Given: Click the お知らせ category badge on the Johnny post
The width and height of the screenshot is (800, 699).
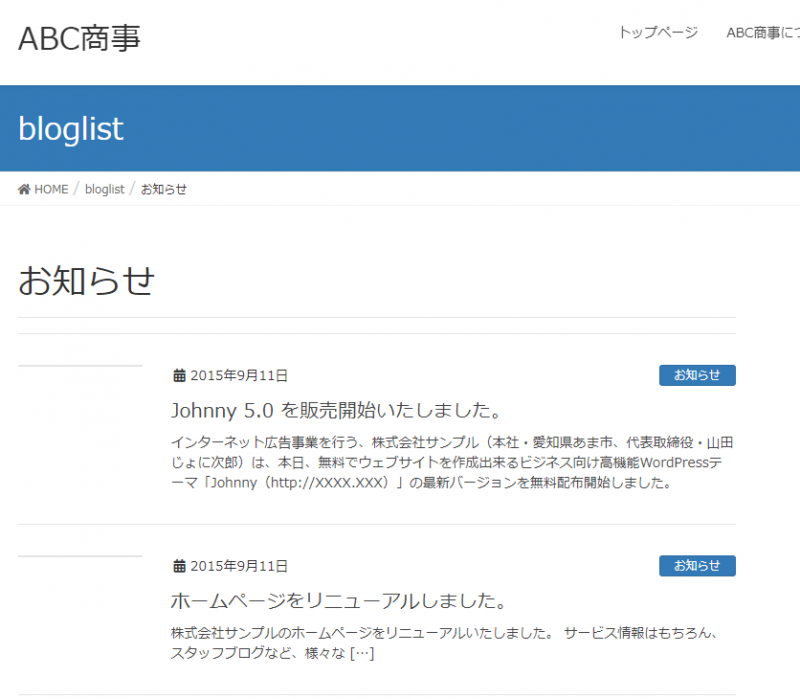Looking at the screenshot, I should point(697,375).
